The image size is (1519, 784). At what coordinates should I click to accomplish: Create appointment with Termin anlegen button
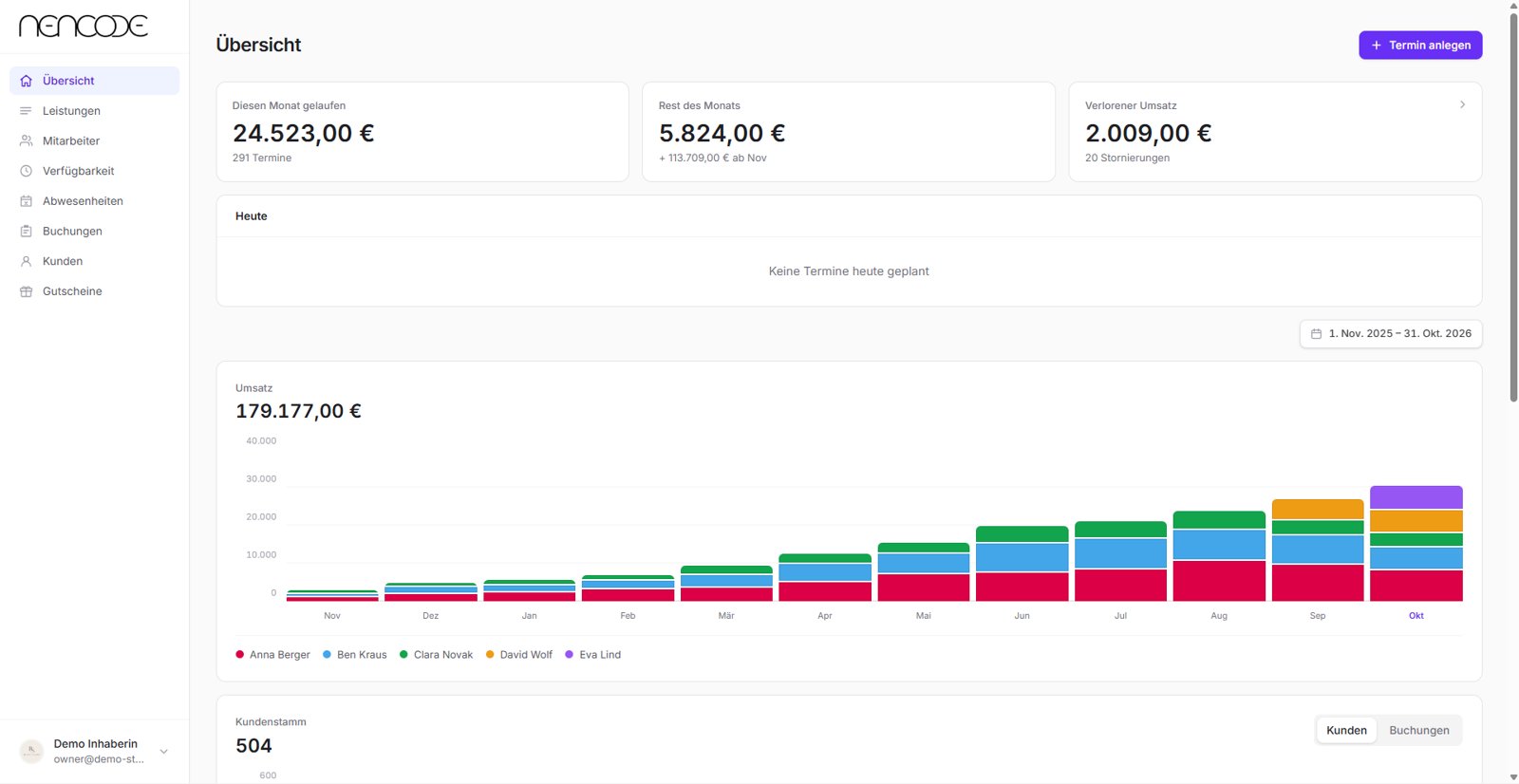[1420, 46]
